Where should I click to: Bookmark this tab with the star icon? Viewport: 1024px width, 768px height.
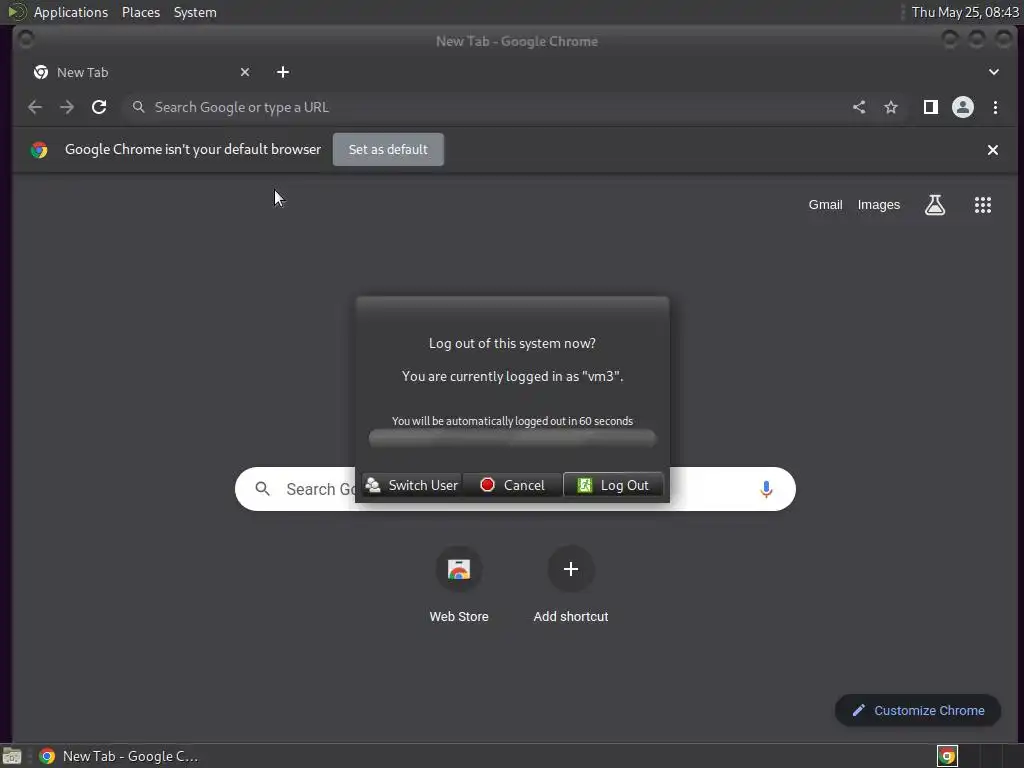pos(891,107)
